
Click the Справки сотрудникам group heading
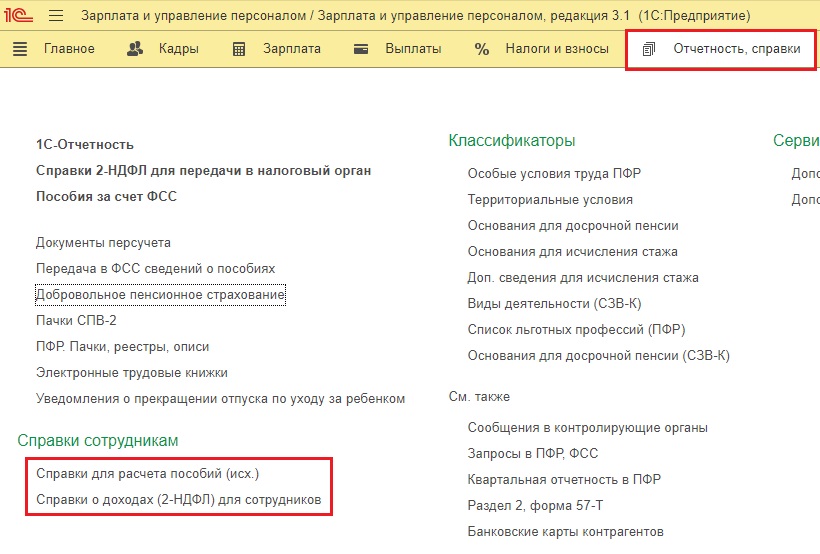point(98,441)
